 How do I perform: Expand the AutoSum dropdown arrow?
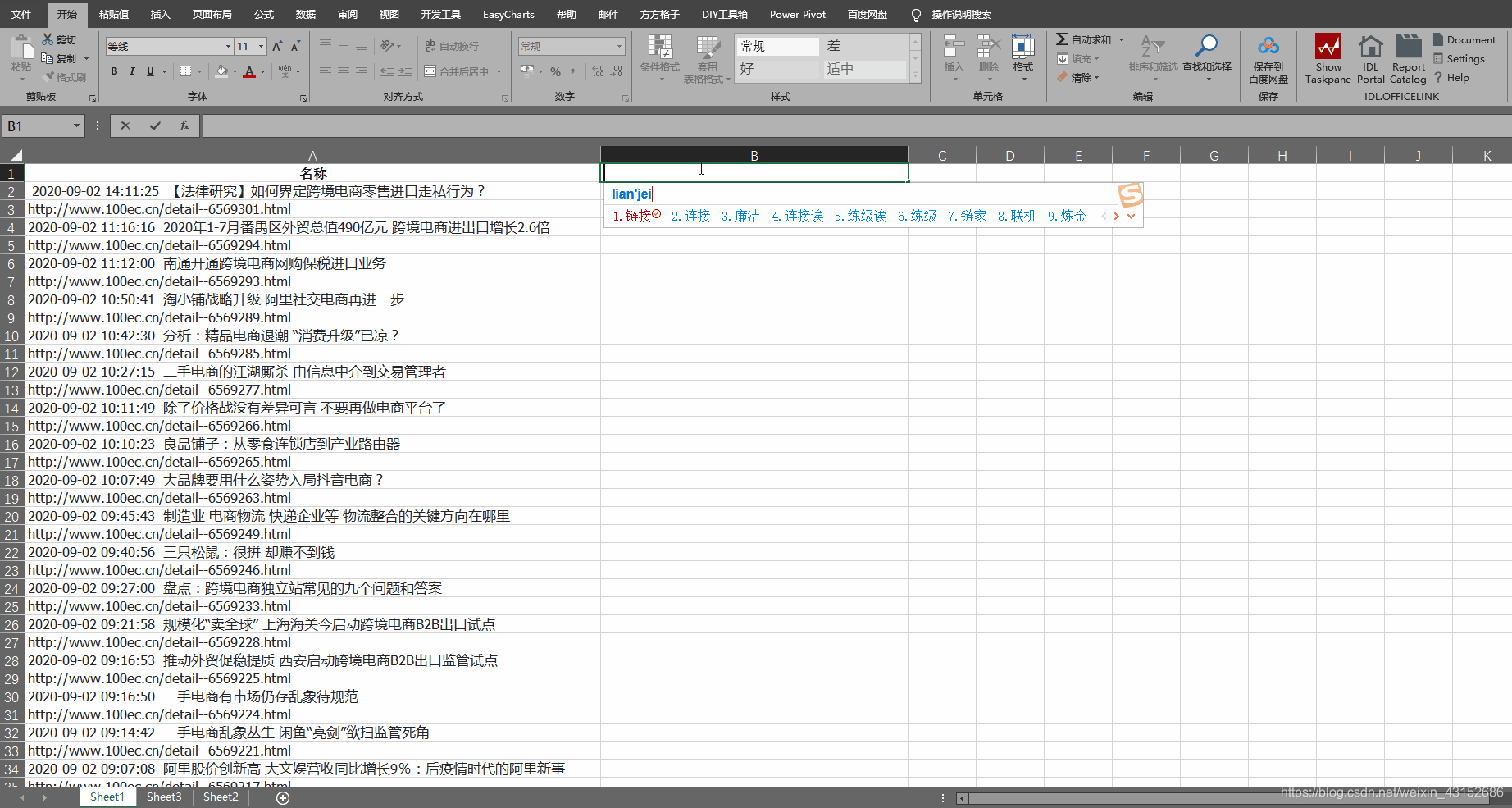(1121, 39)
